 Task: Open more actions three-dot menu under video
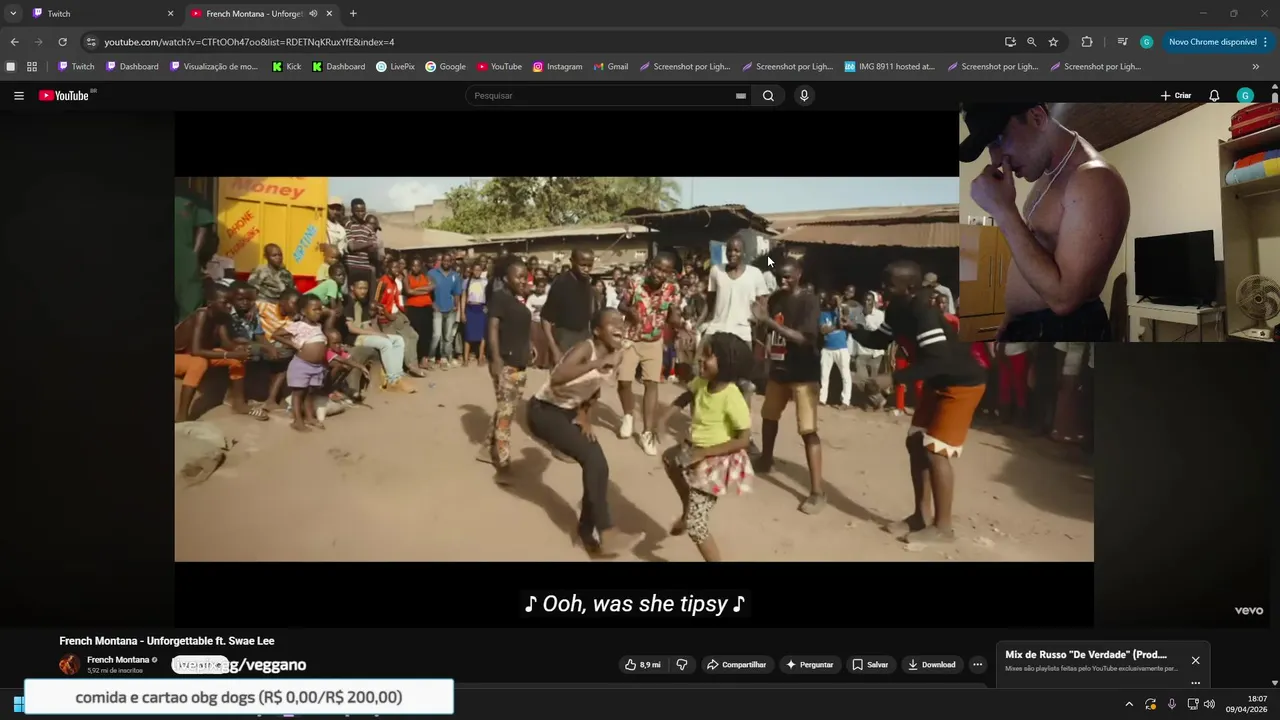978,665
